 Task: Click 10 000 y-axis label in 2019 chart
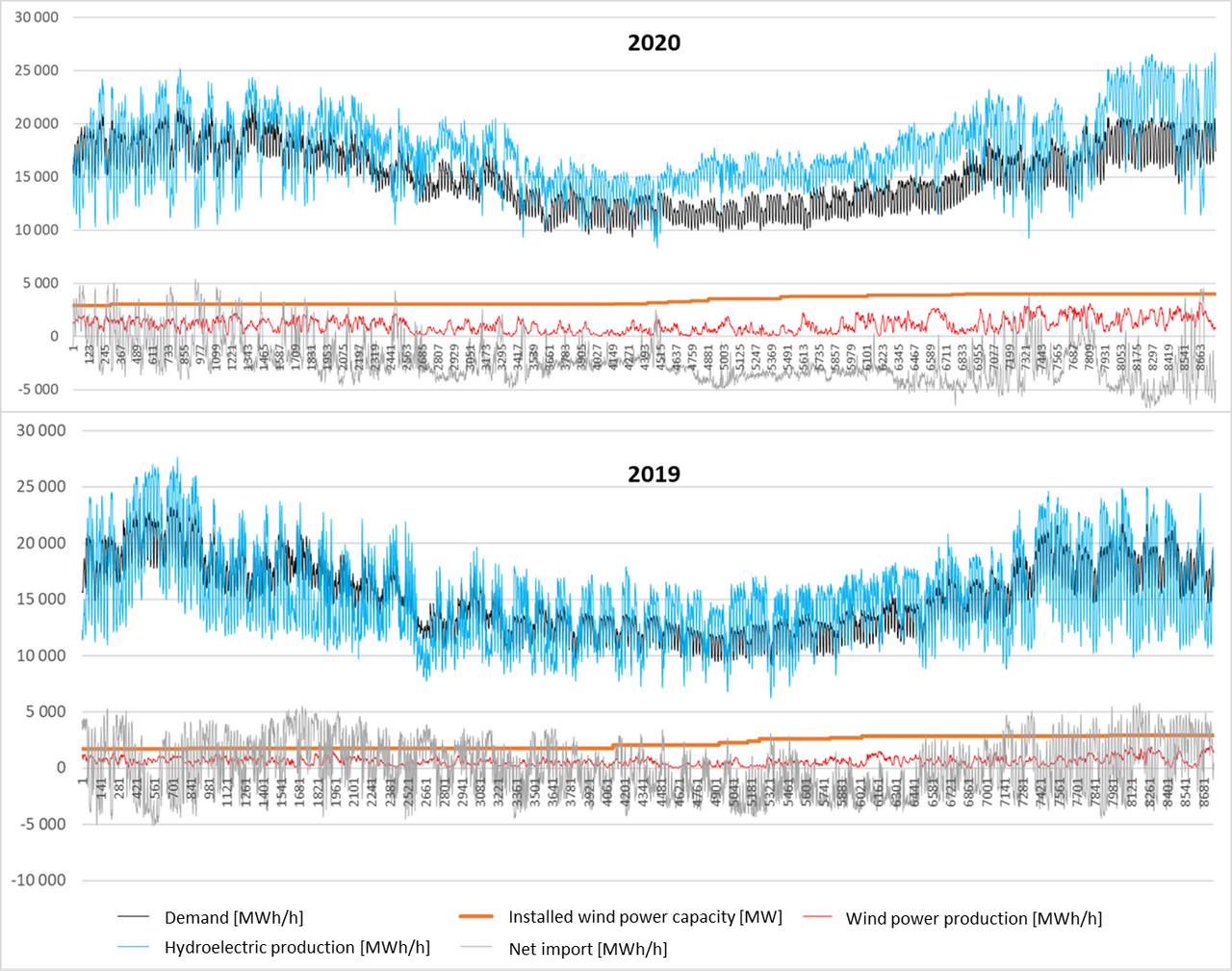pyautogui.click(x=41, y=655)
